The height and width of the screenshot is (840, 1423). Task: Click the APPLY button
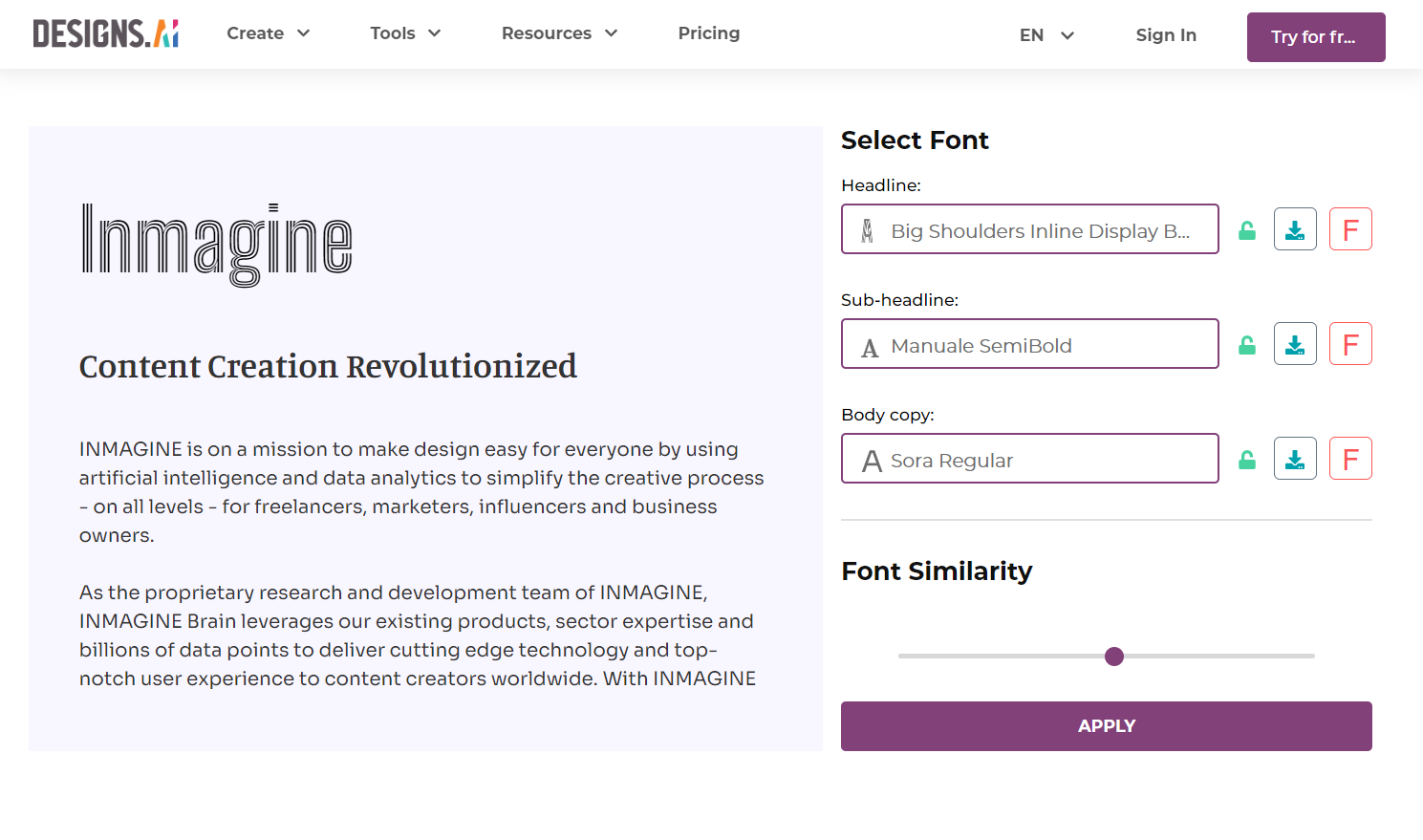click(1106, 725)
